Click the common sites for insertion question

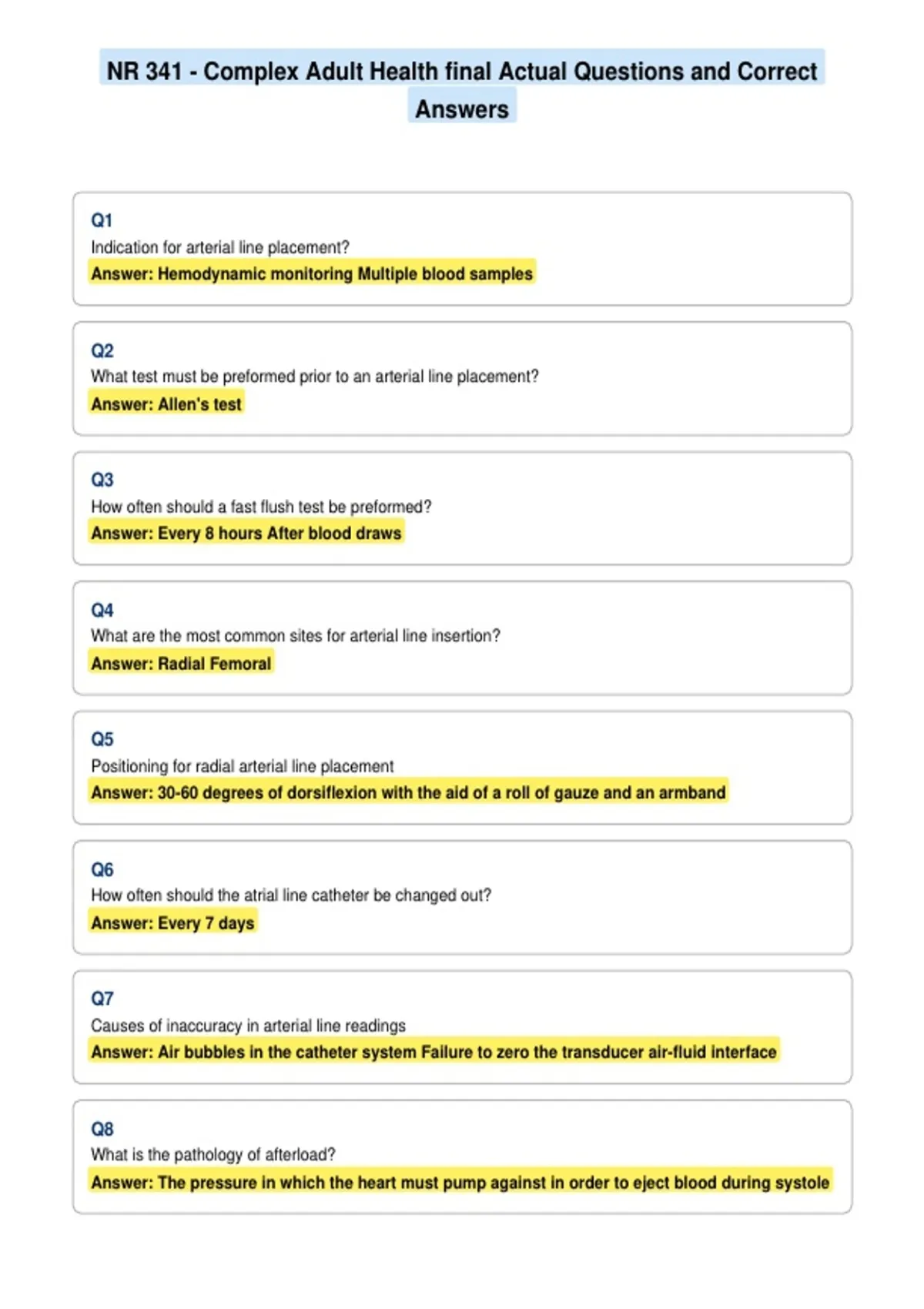click(296, 635)
